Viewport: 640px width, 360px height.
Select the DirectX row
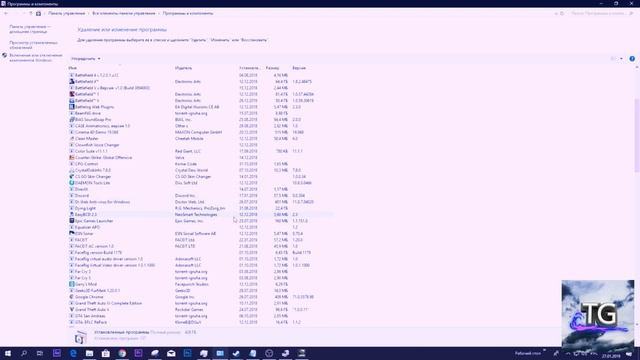(x=201, y=189)
